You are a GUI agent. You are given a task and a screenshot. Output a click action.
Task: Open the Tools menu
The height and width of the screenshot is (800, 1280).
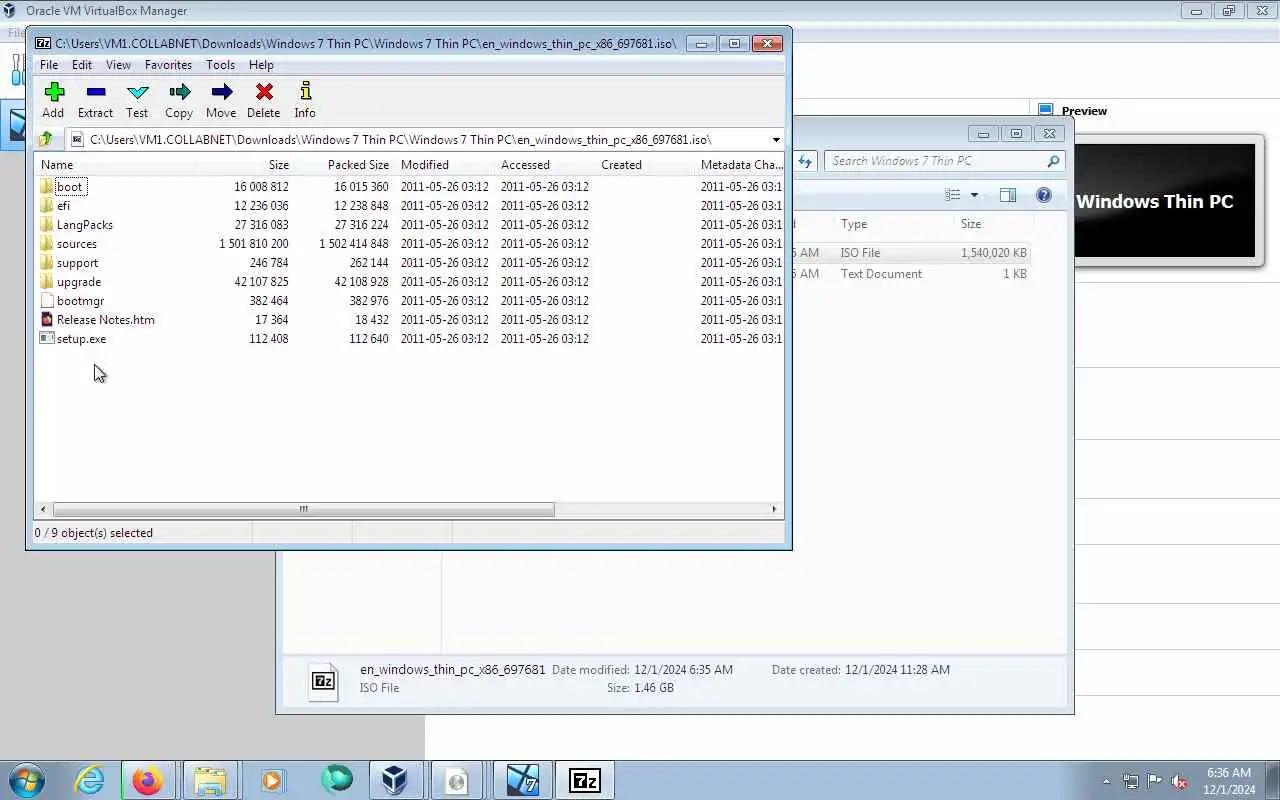[x=220, y=65]
